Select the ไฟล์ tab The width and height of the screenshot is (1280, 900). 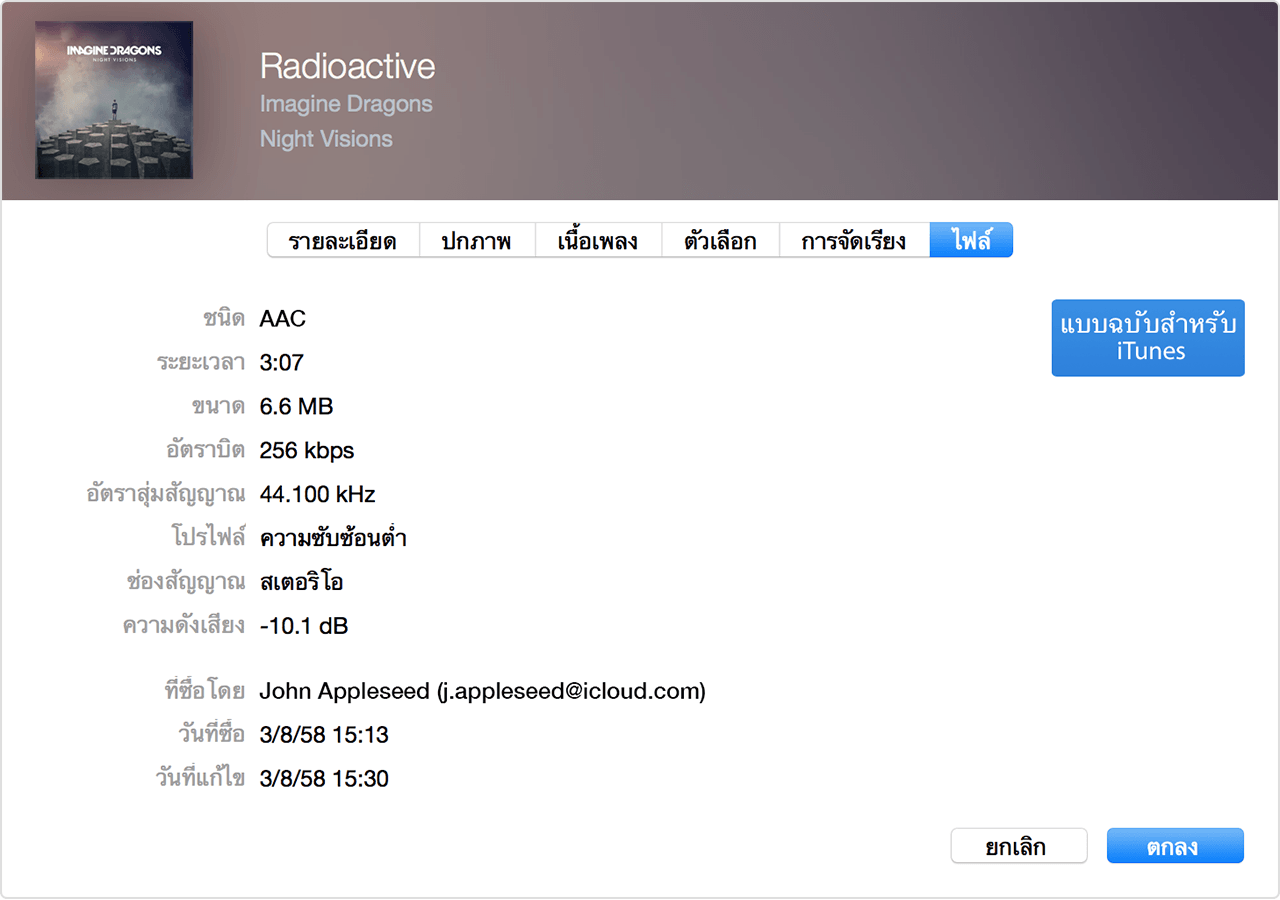(971, 240)
